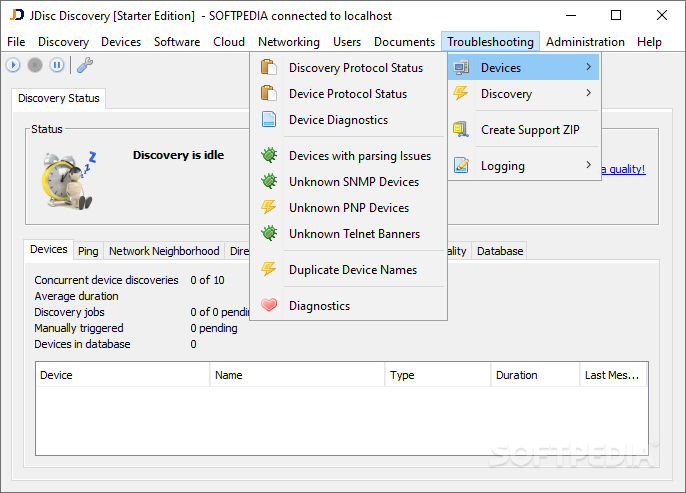Click the lightning icon beside Unknown PNP Devices

tap(269, 207)
